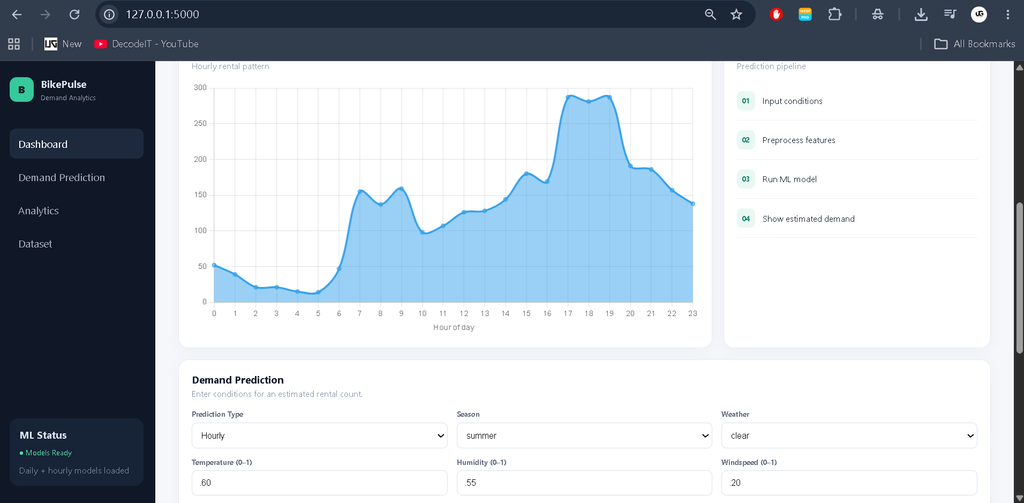Click the scrollbar up arrow
Screen dimensions: 1024x503
click(x=1019, y=67)
